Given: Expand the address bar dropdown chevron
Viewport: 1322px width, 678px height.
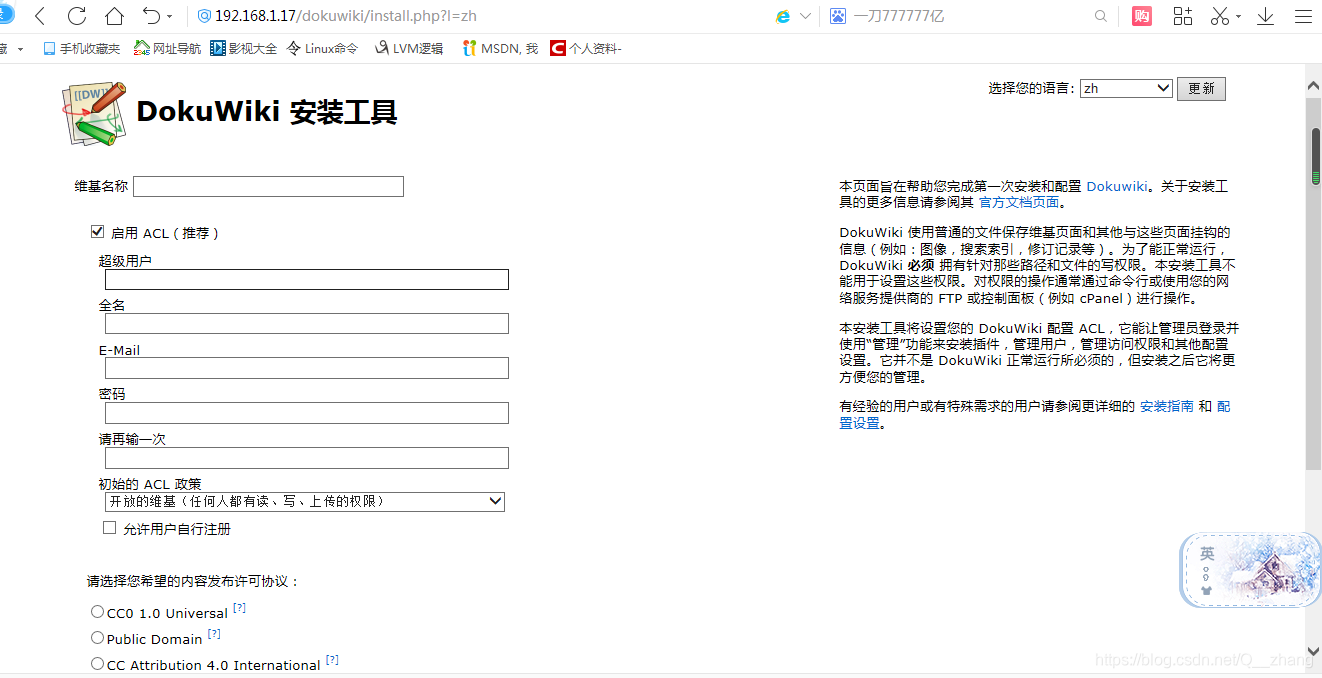Looking at the screenshot, I should tap(805, 16).
